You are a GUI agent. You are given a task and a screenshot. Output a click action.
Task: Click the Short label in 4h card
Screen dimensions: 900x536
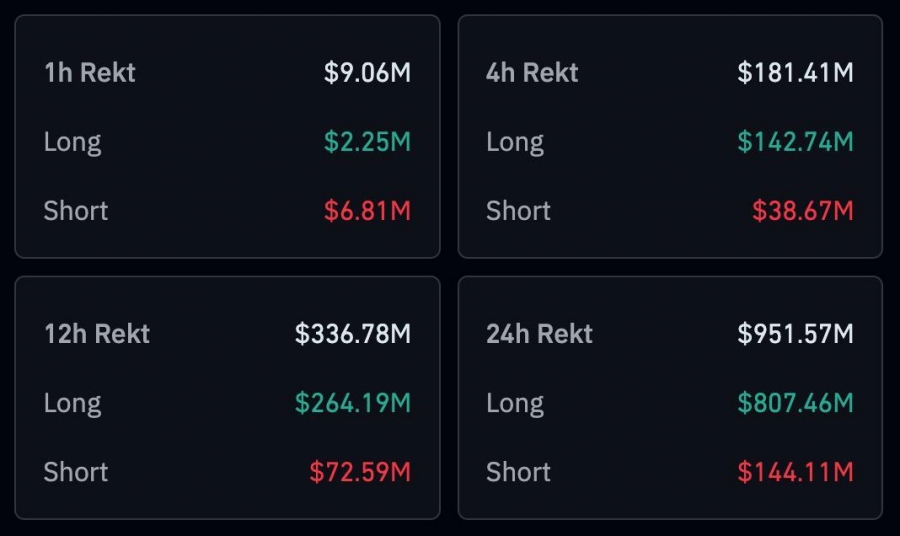(518, 211)
